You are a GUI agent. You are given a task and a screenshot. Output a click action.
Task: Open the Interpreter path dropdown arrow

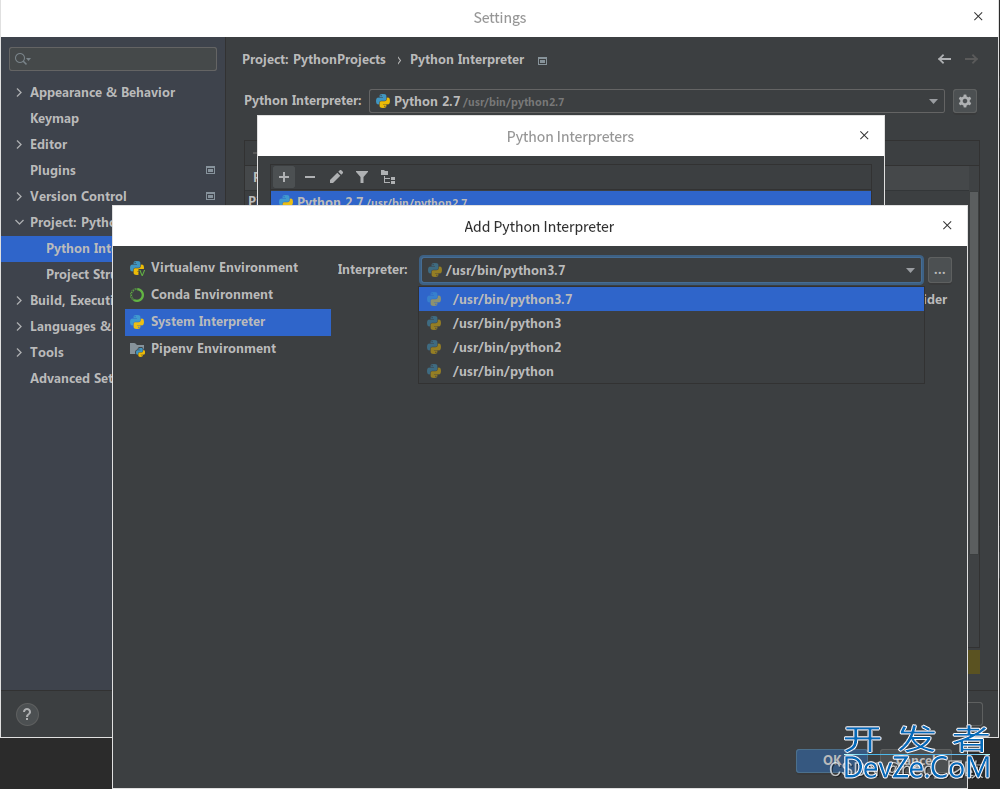tap(910, 270)
